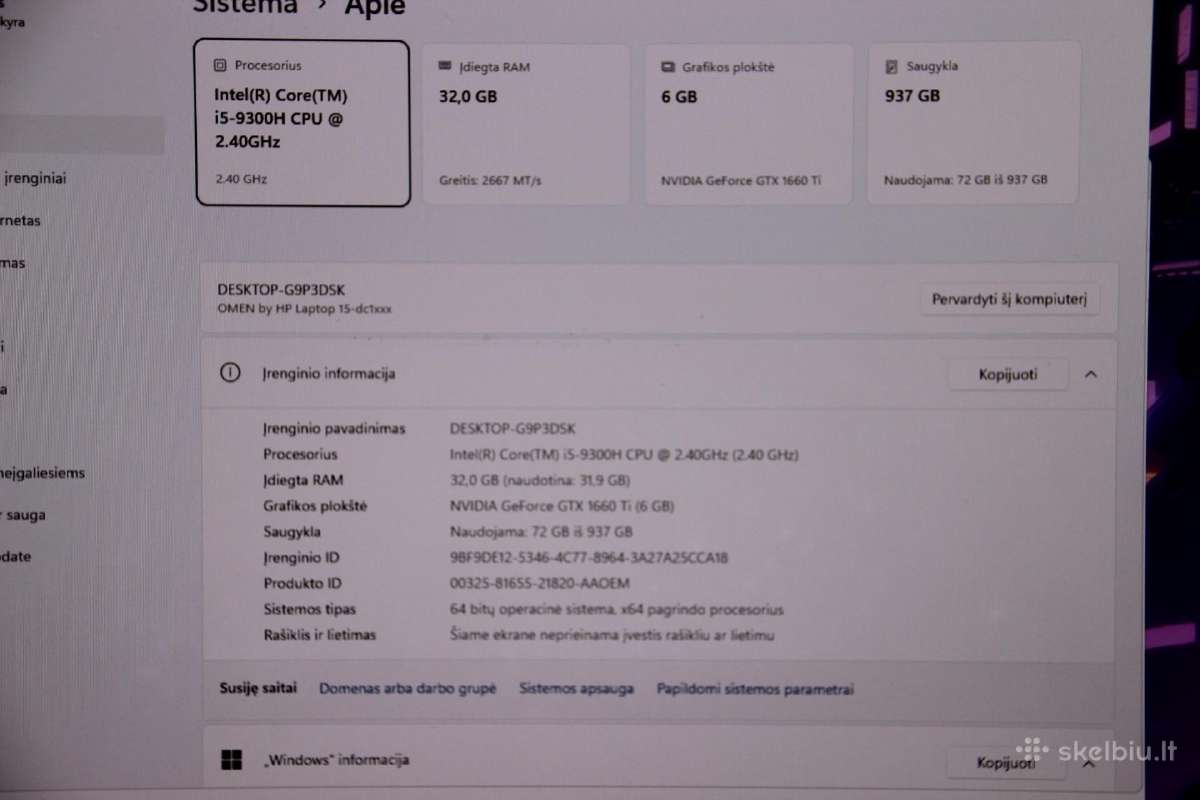
Task: Click the Įrenginio informacija info icon
Action: click(230, 373)
